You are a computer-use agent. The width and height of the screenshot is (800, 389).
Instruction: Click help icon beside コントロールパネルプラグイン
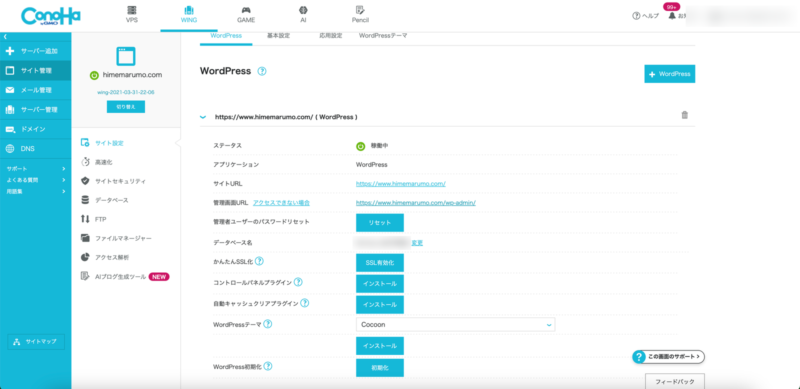[x=298, y=282]
